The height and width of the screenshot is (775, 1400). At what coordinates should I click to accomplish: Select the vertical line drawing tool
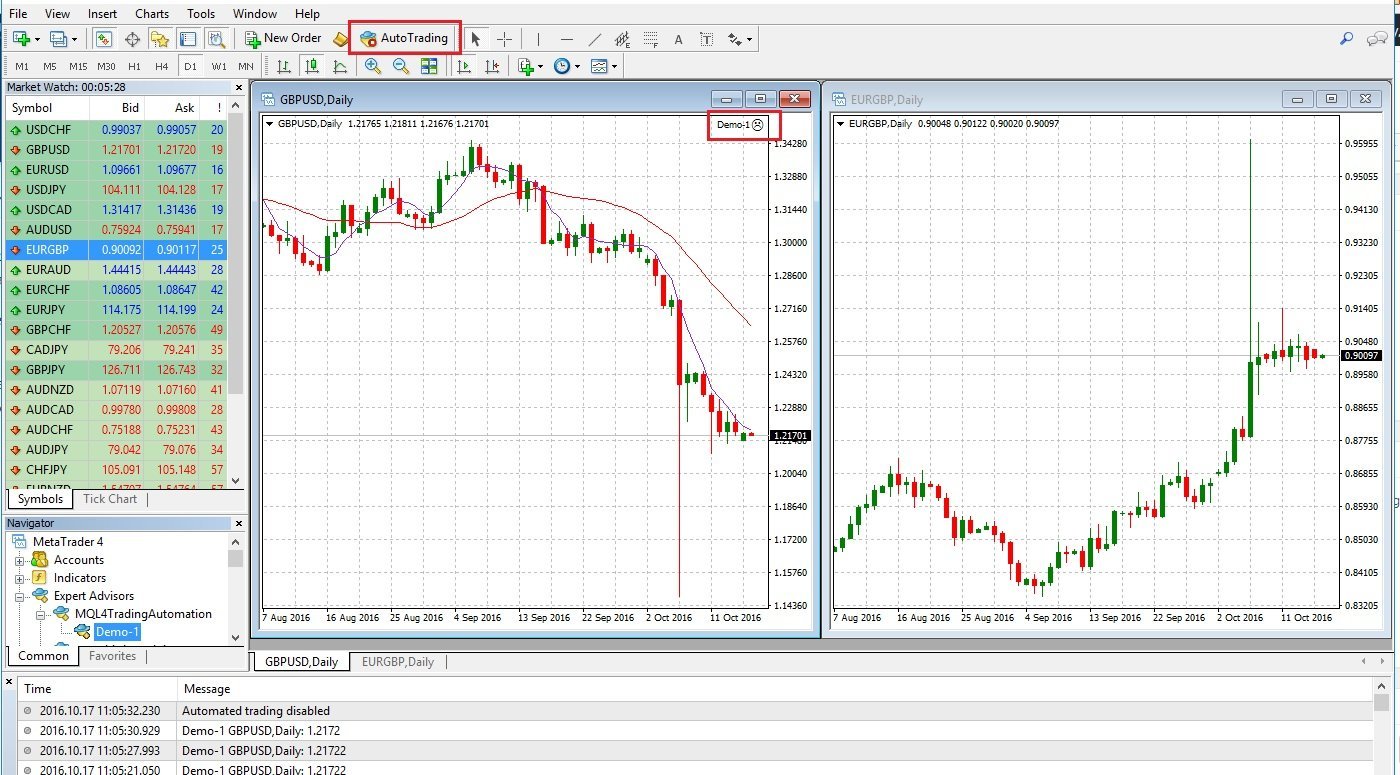[x=538, y=39]
